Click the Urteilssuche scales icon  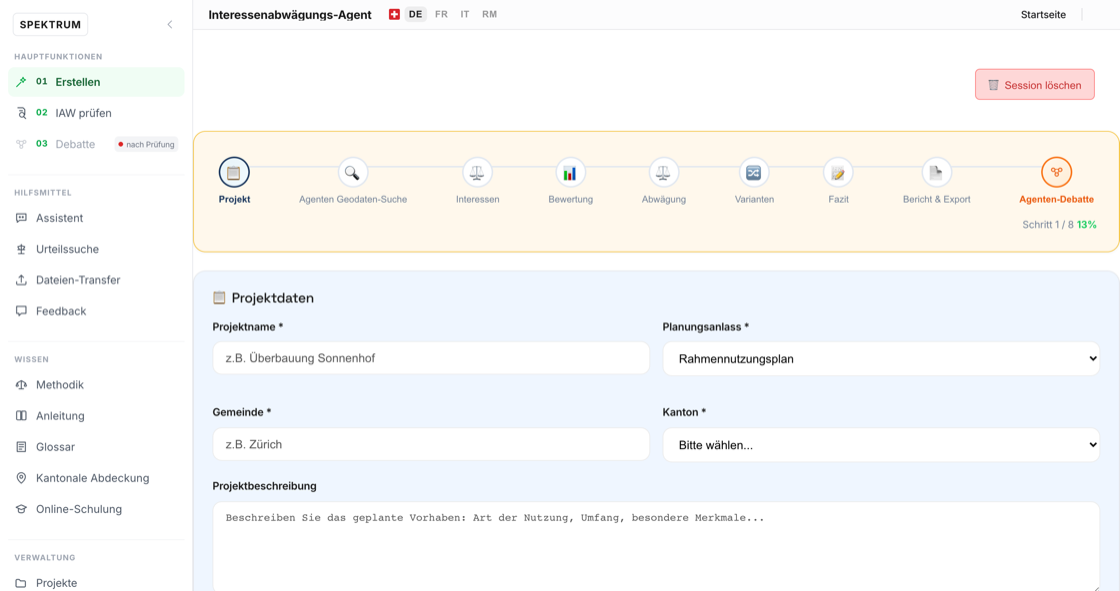21,249
